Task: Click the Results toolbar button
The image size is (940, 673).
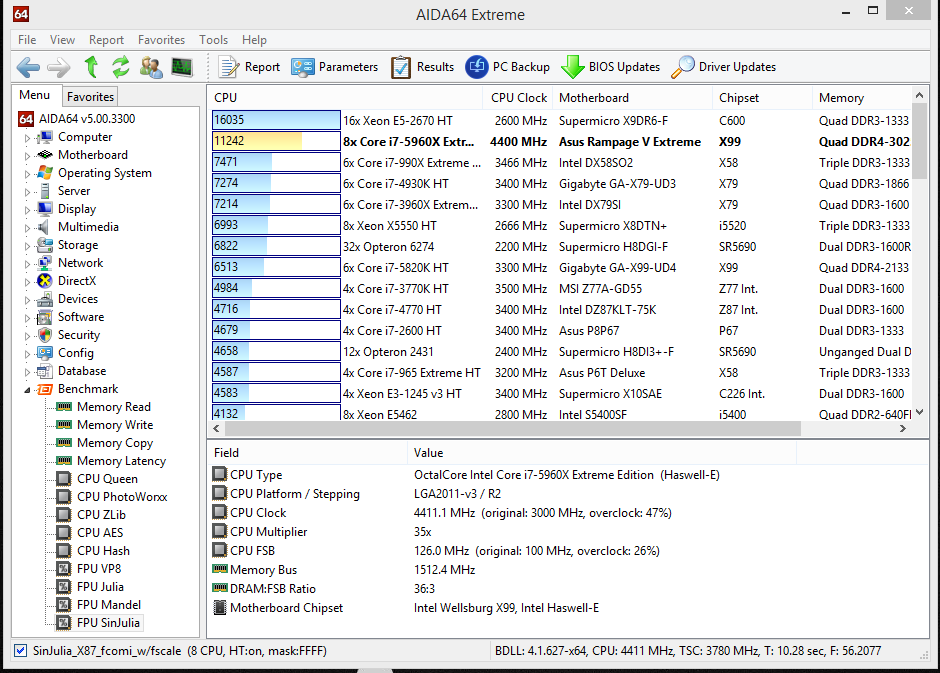Action: 422,67
